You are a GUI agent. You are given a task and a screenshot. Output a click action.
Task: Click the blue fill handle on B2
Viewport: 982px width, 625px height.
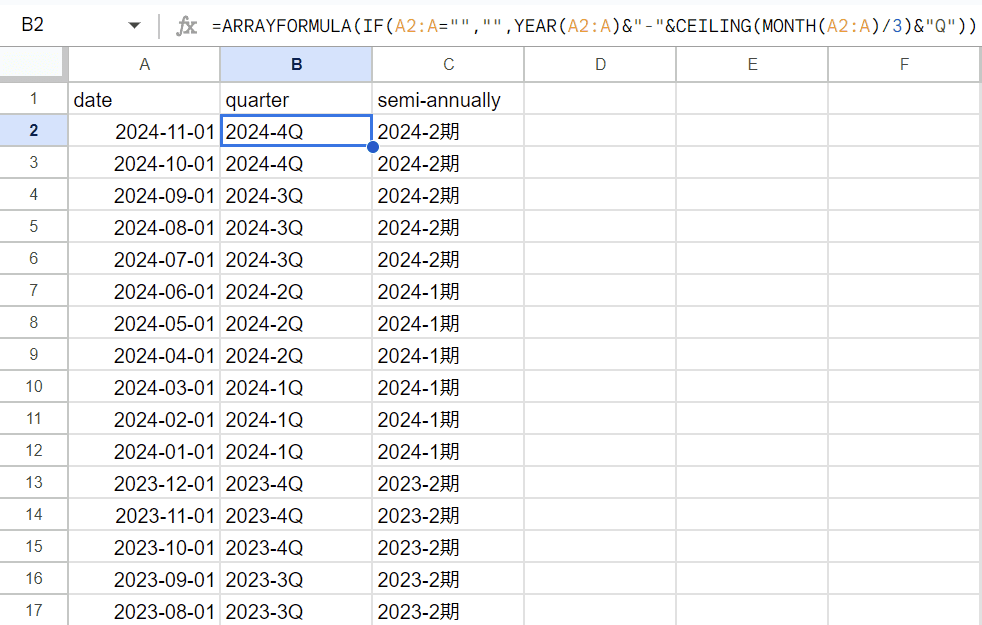[x=372, y=147]
